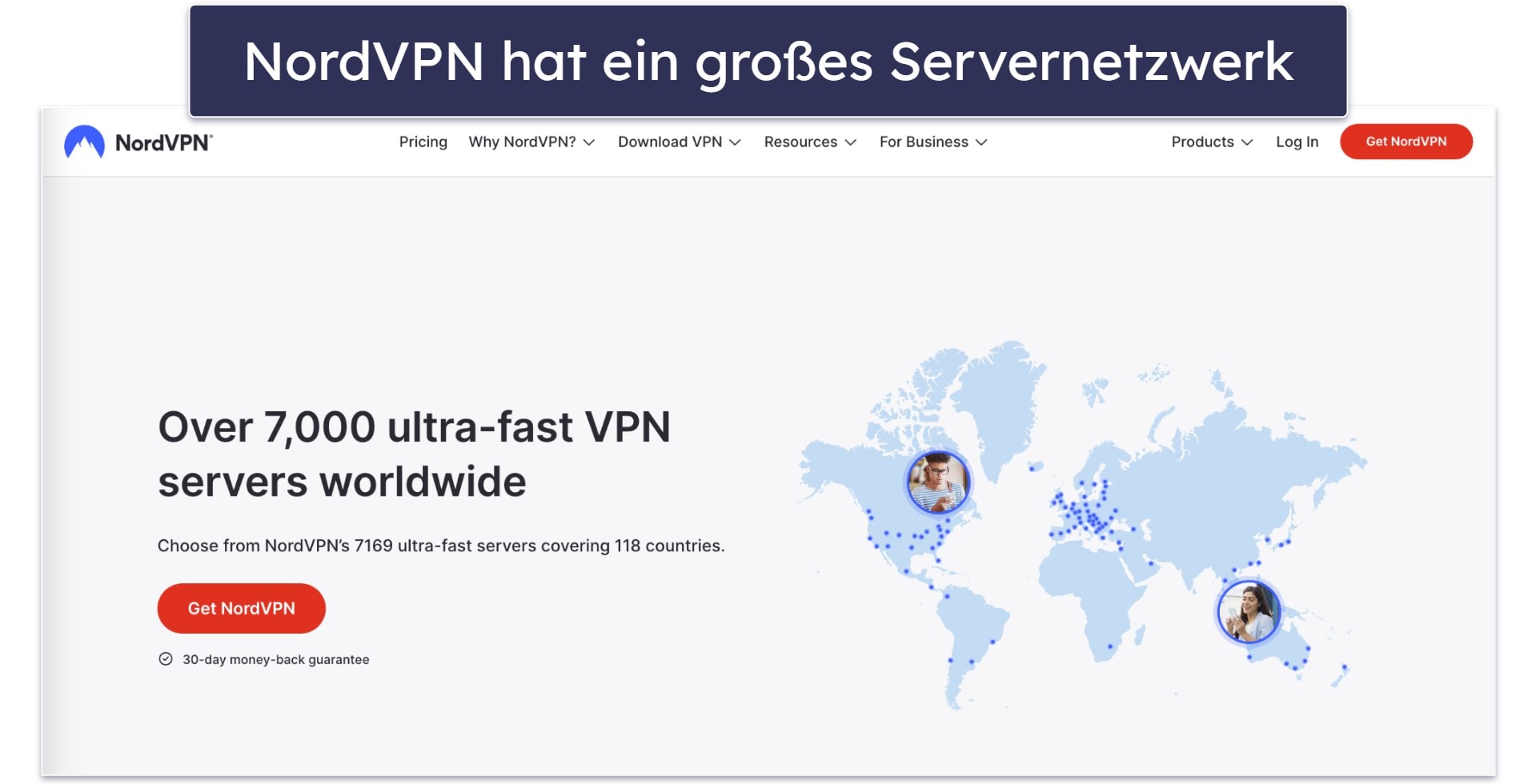This screenshot has width=1536, height=784.
Task: Expand the Why NordVPN? chevron
Action: [x=589, y=142]
